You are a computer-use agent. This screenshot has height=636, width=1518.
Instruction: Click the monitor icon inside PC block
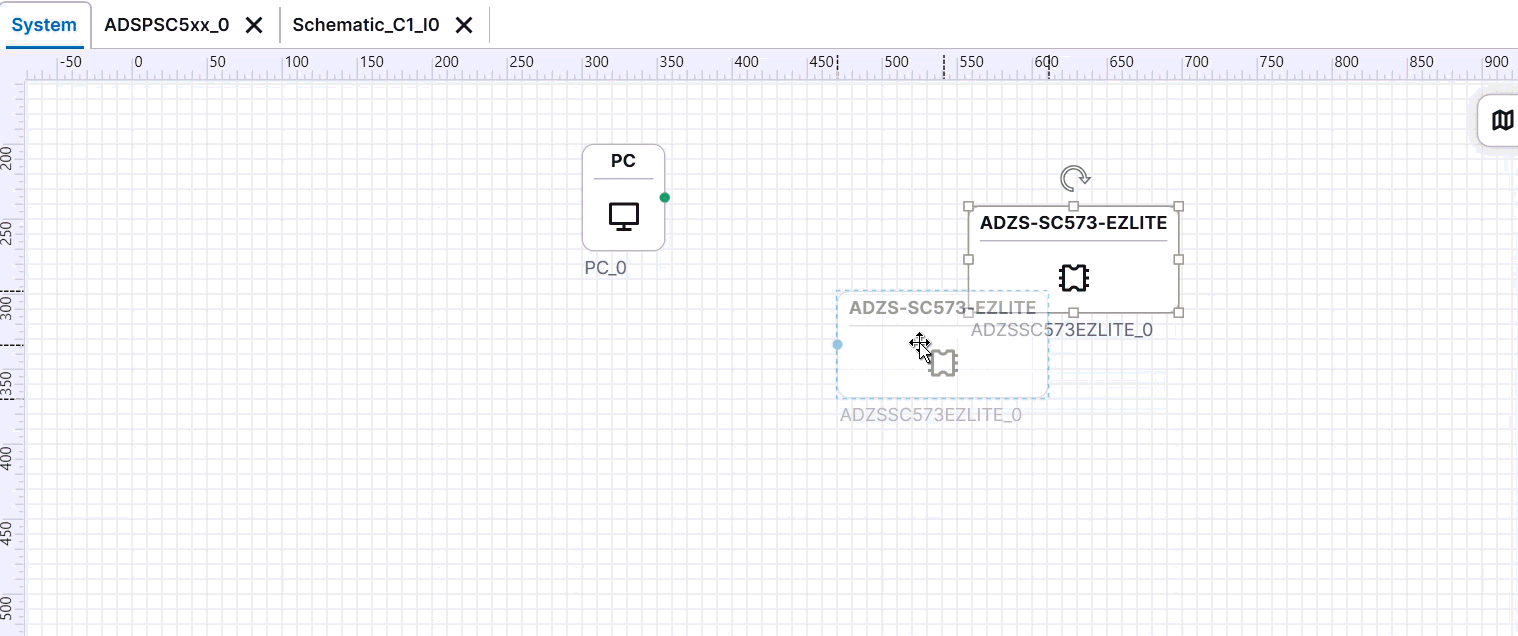[624, 216]
